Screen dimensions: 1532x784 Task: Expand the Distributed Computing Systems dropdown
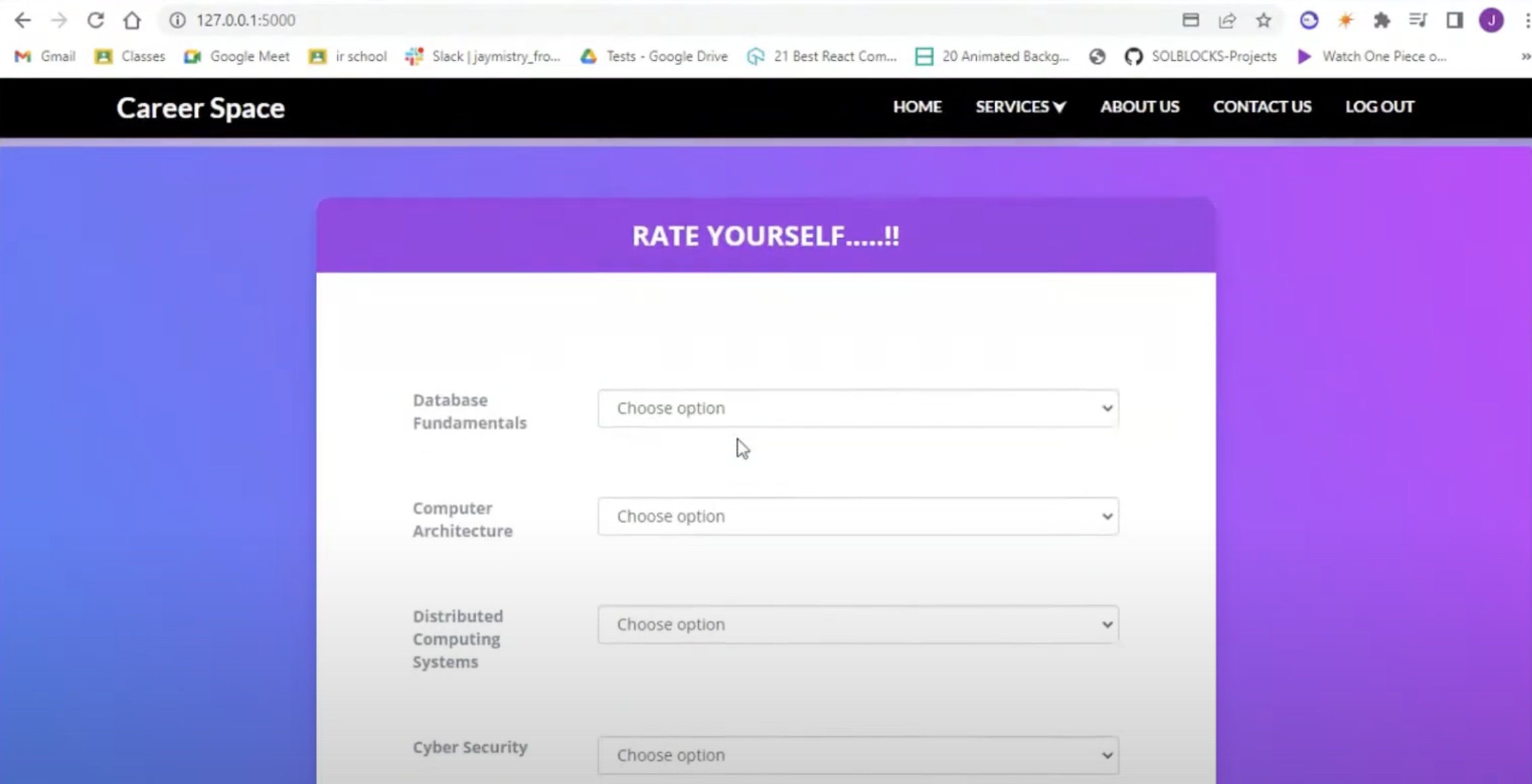coord(858,624)
